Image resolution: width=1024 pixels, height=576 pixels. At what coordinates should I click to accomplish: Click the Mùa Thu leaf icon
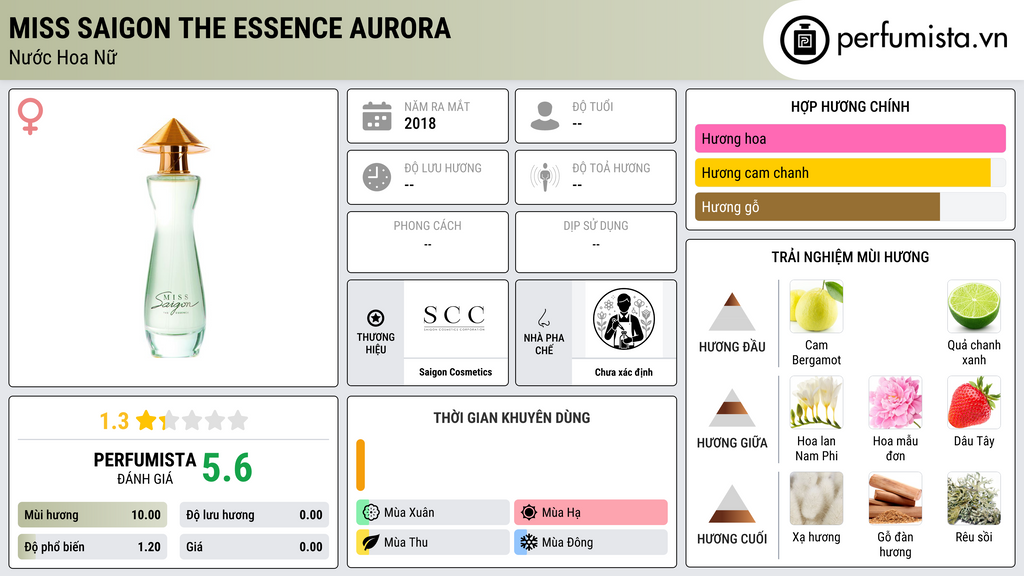point(370,542)
